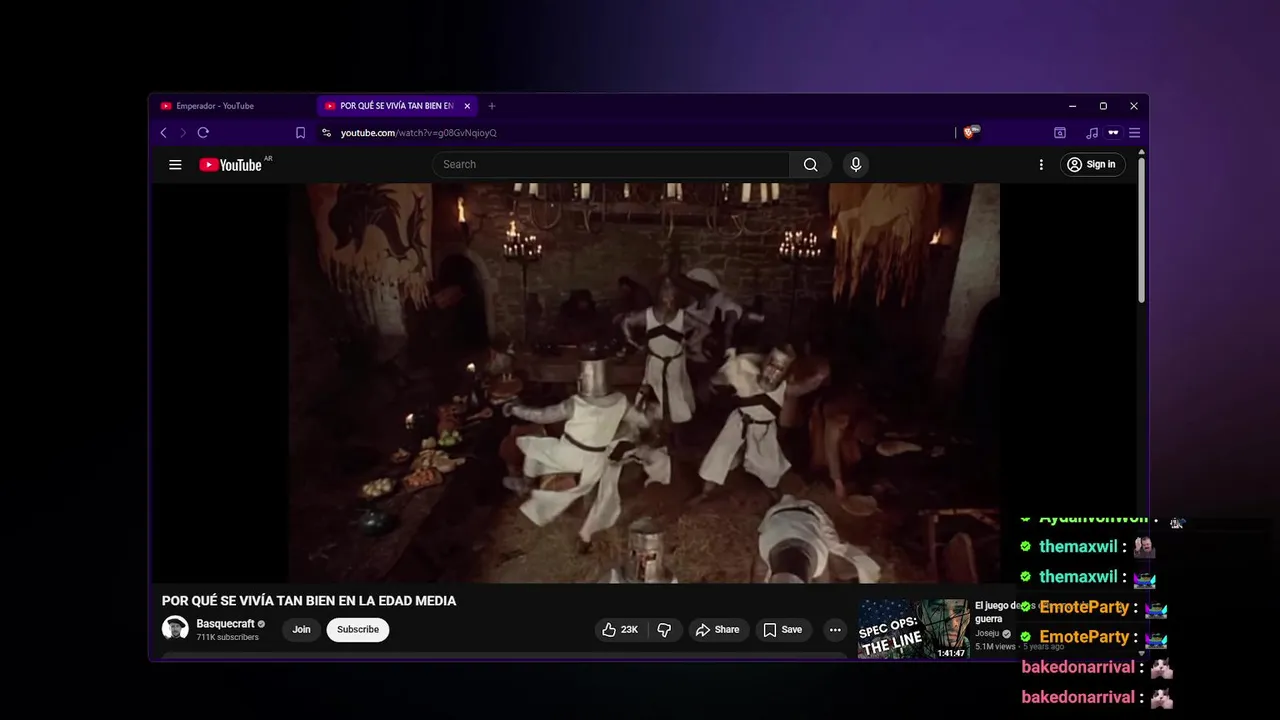Click the 711K subscribers text

click(x=227, y=637)
